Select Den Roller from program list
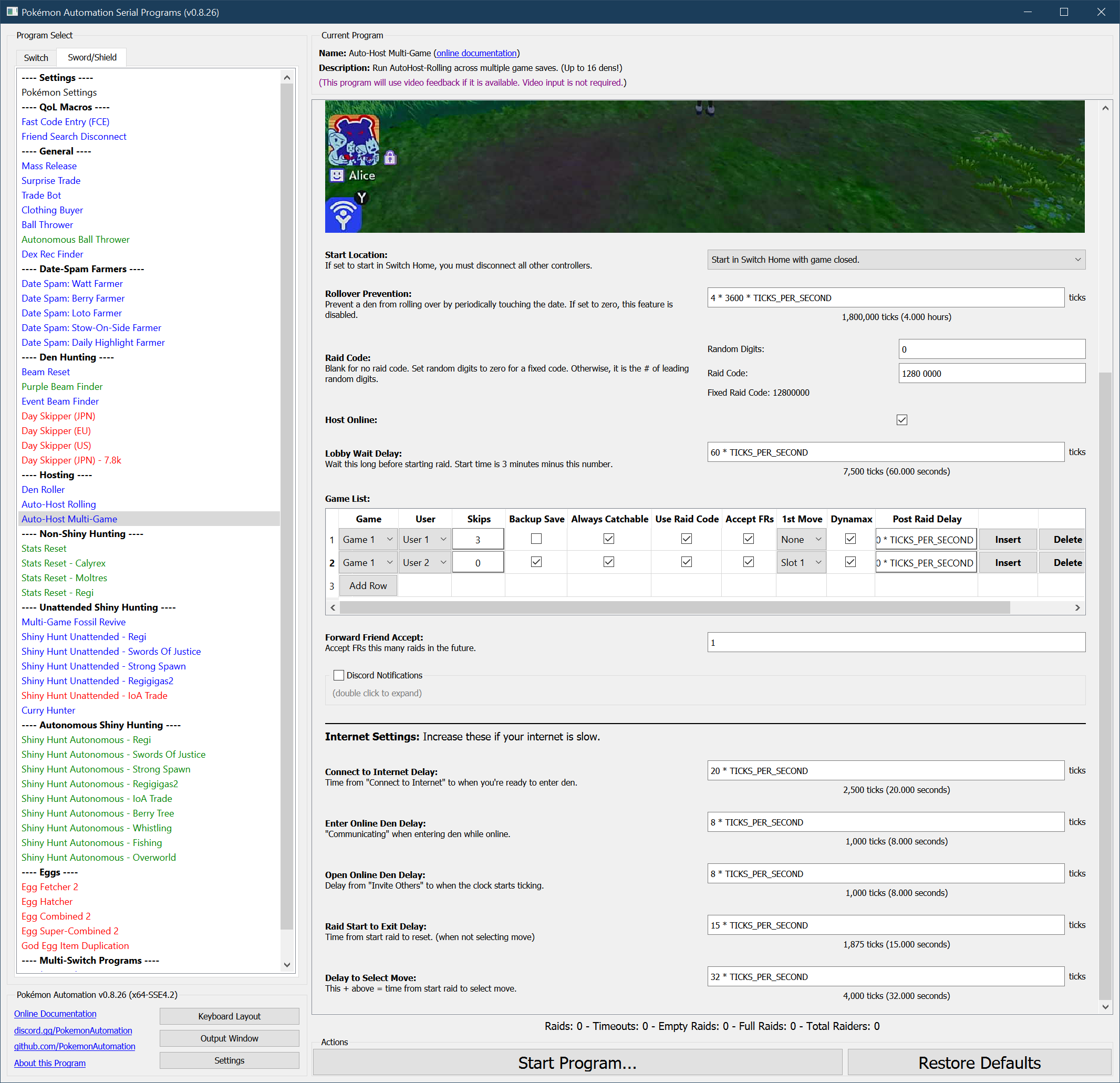The width and height of the screenshot is (1120, 1083). pyautogui.click(x=43, y=490)
